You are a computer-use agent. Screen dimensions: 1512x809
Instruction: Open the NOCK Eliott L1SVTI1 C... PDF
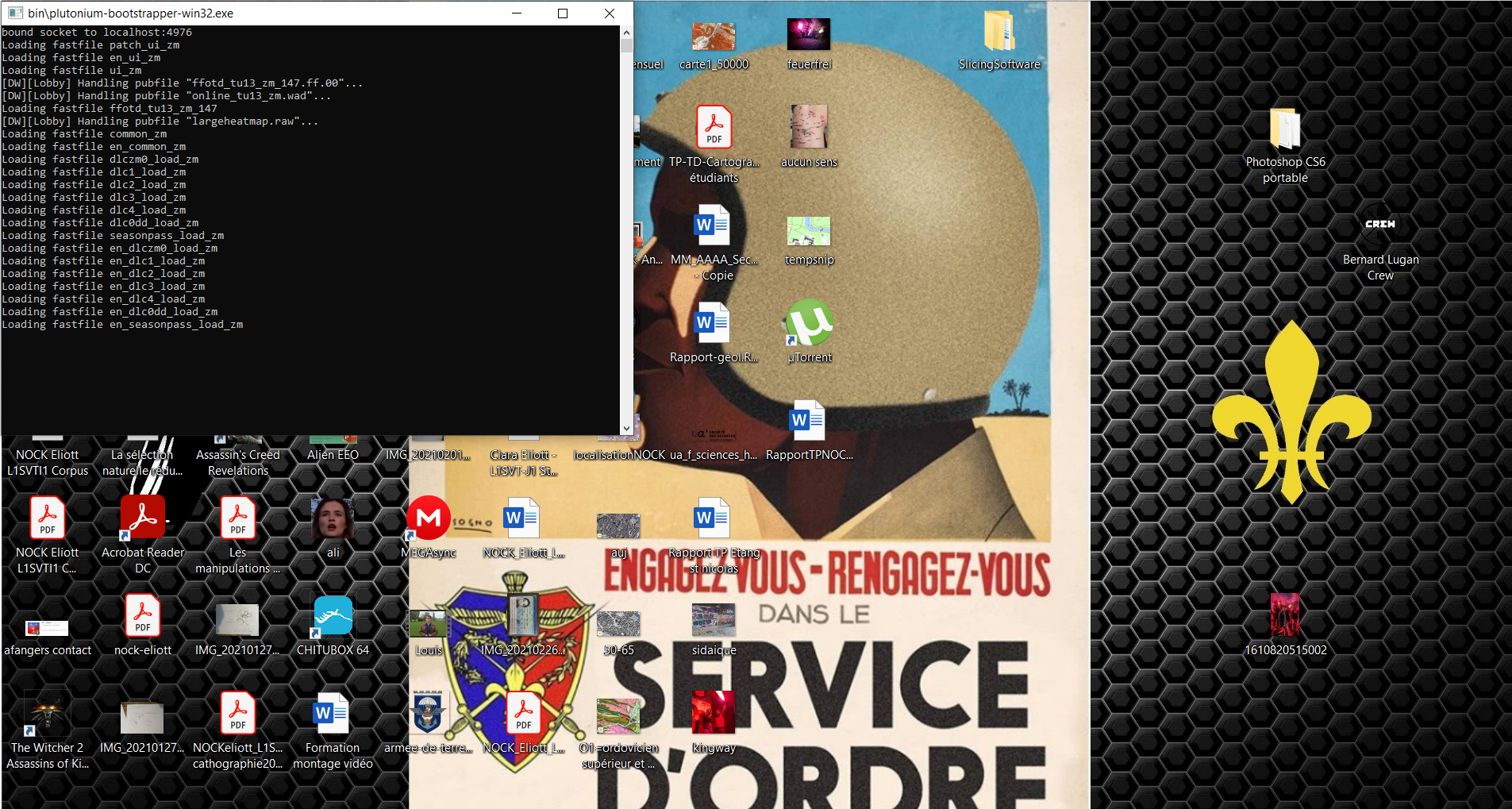coord(48,518)
